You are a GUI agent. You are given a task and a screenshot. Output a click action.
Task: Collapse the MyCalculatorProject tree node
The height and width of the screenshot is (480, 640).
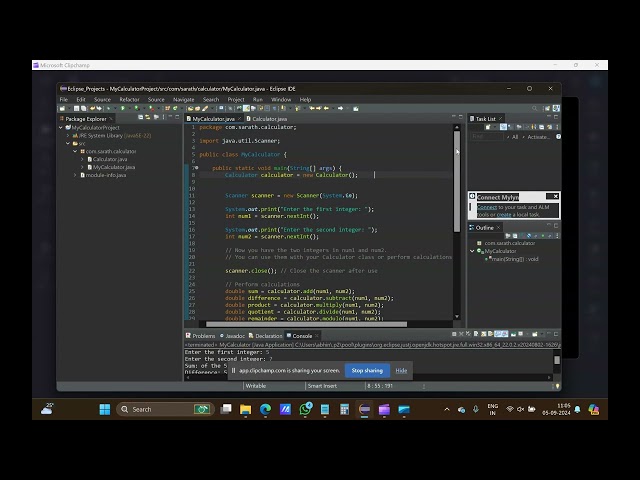pos(61,128)
